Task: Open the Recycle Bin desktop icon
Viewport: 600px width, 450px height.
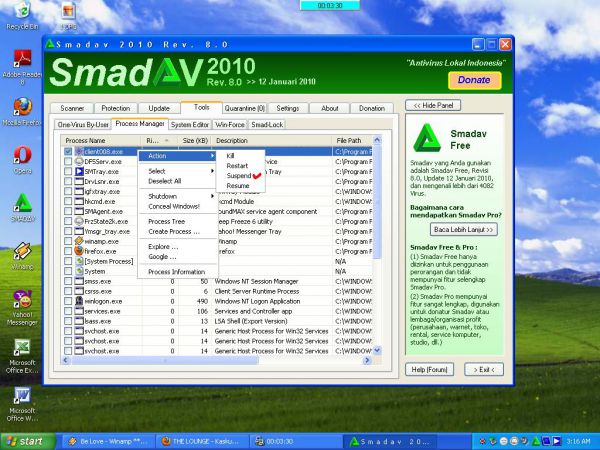Action: [x=22, y=15]
